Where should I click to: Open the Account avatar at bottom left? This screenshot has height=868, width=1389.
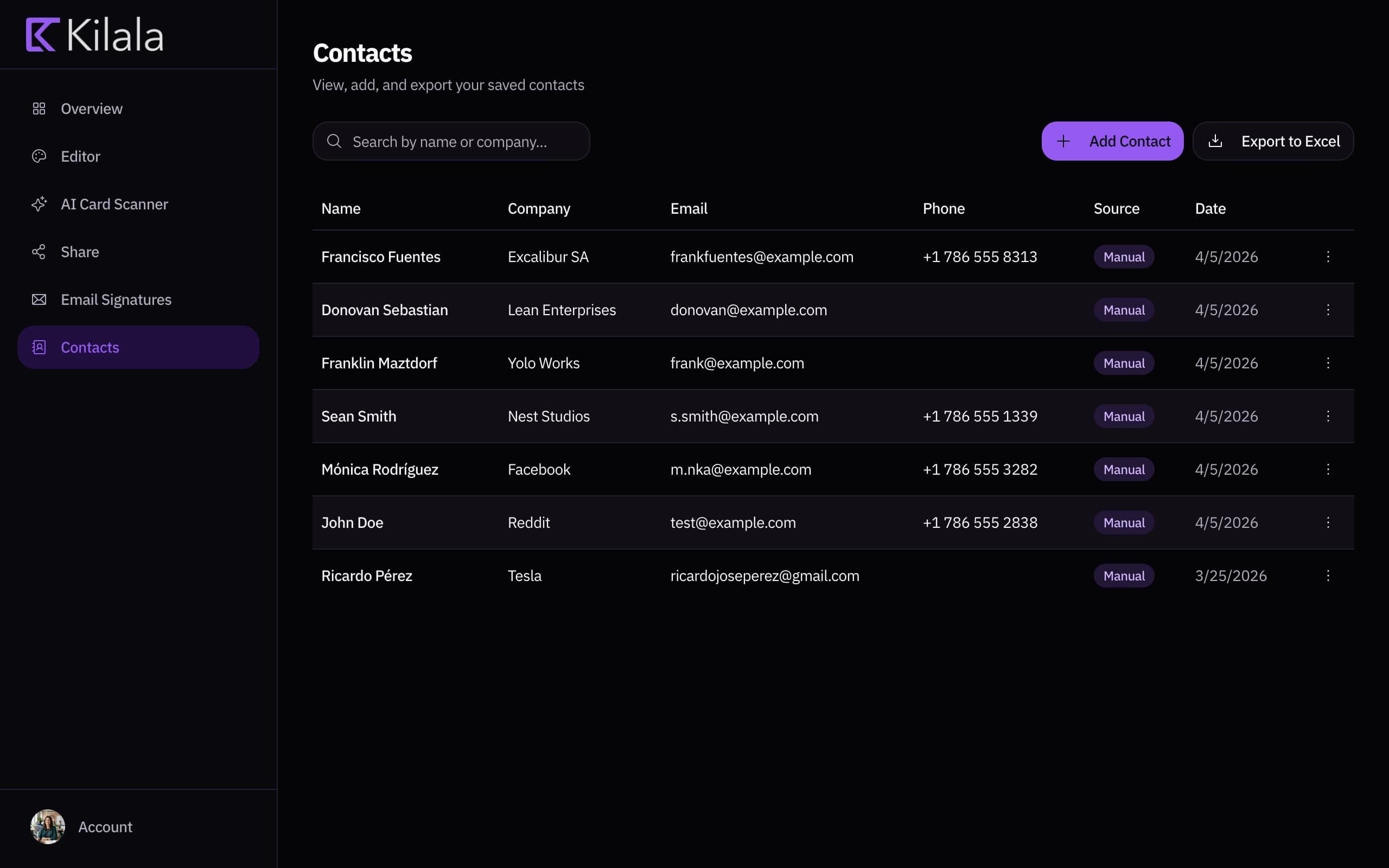pyautogui.click(x=48, y=827)
